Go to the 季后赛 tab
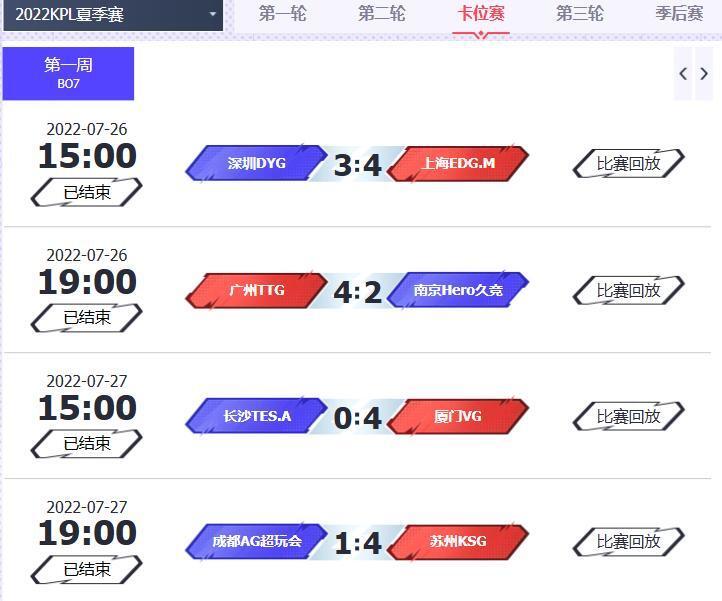 [679, 14]
